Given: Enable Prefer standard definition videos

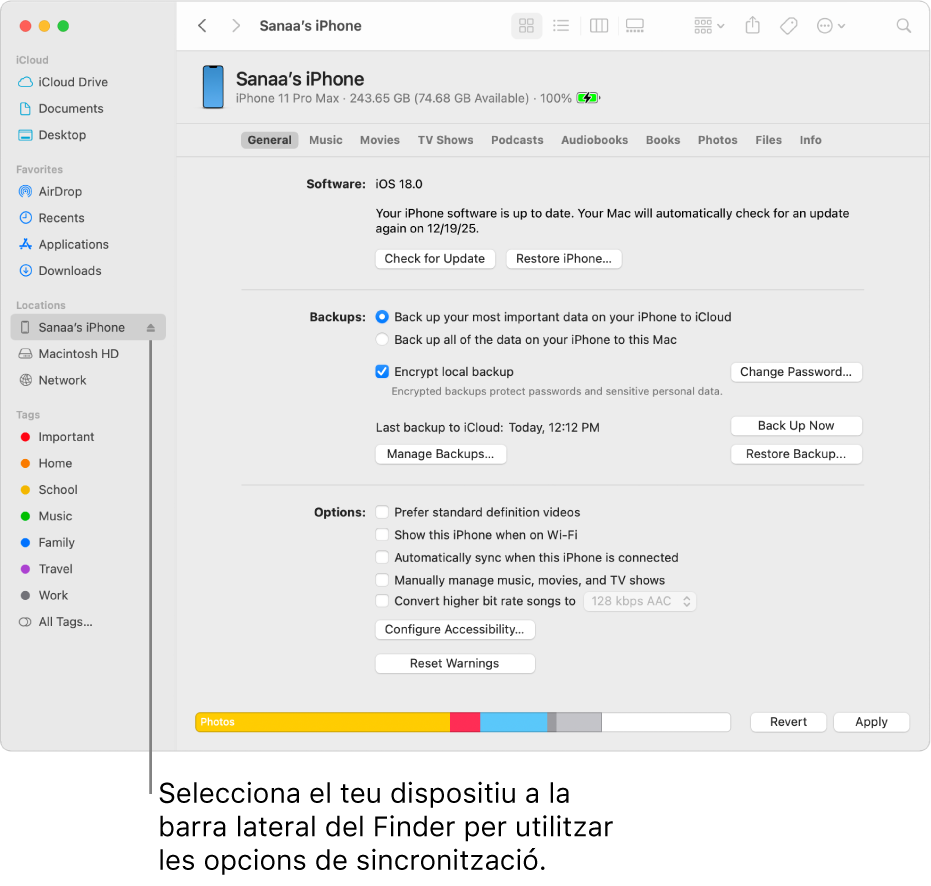Looking at the screenshot, I should 382,512.
